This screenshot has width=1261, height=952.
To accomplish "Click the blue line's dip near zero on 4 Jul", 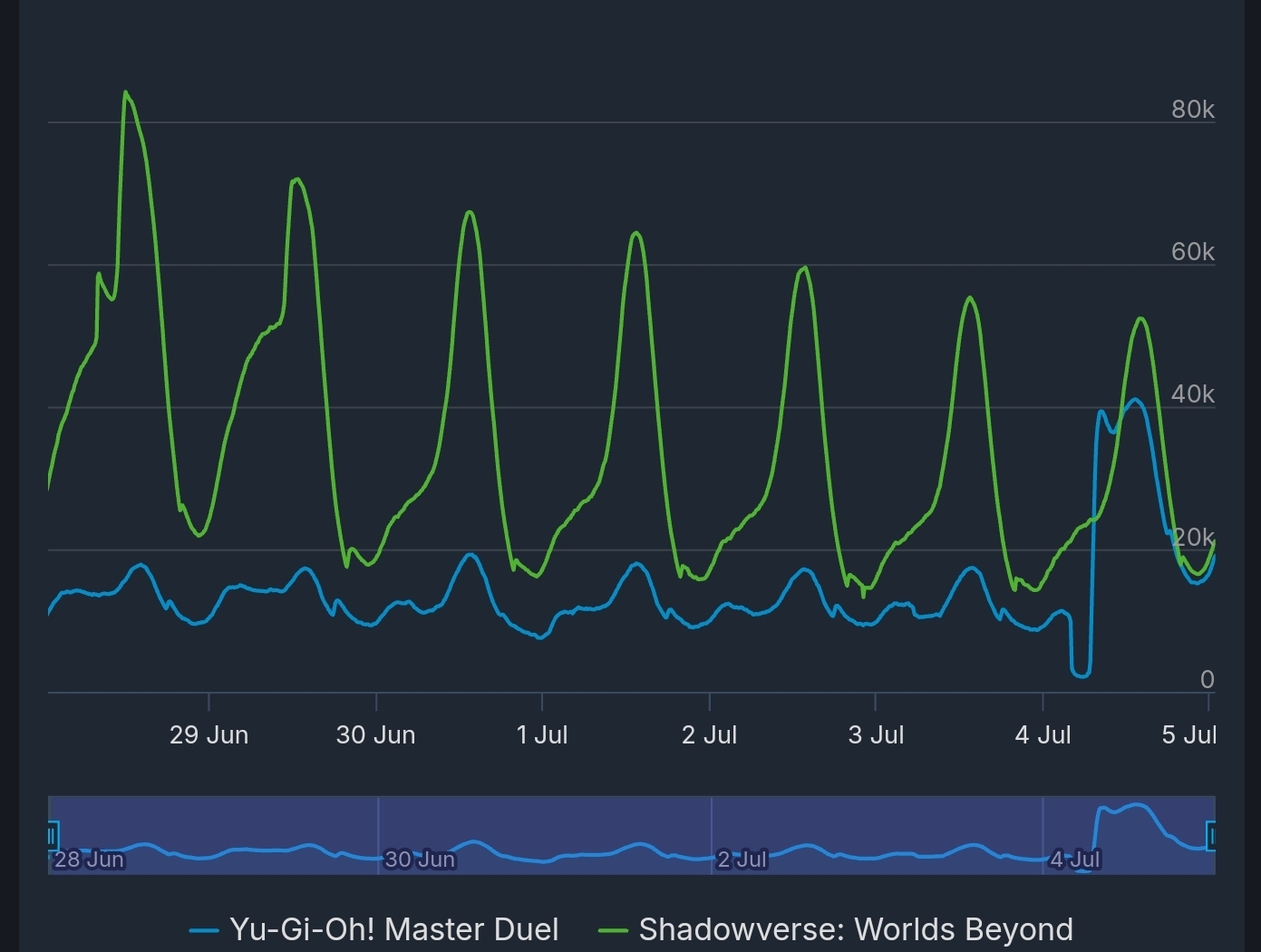I will point(1081,675).
